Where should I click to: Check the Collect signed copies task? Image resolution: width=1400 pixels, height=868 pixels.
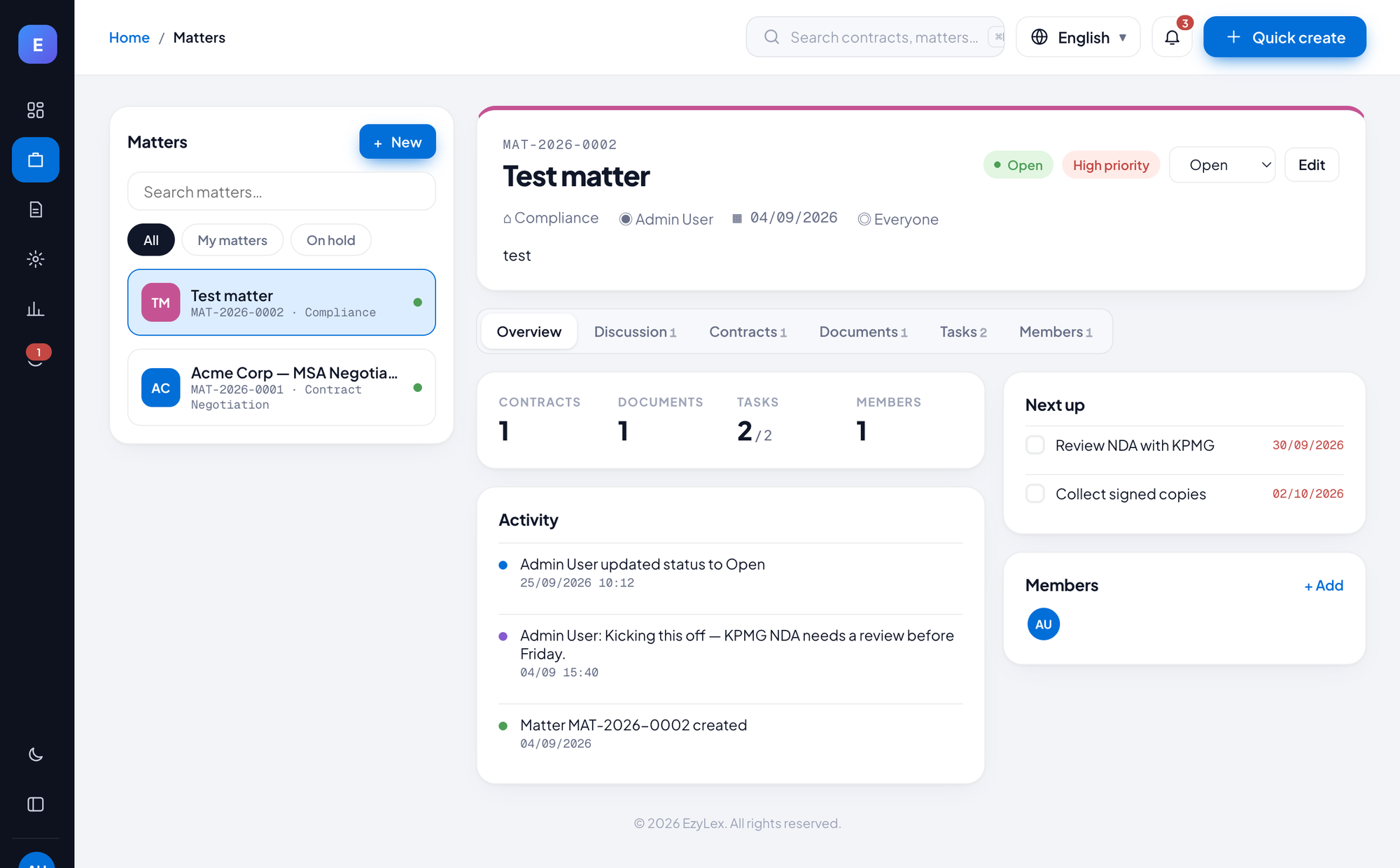click(x=1035, y=493)
